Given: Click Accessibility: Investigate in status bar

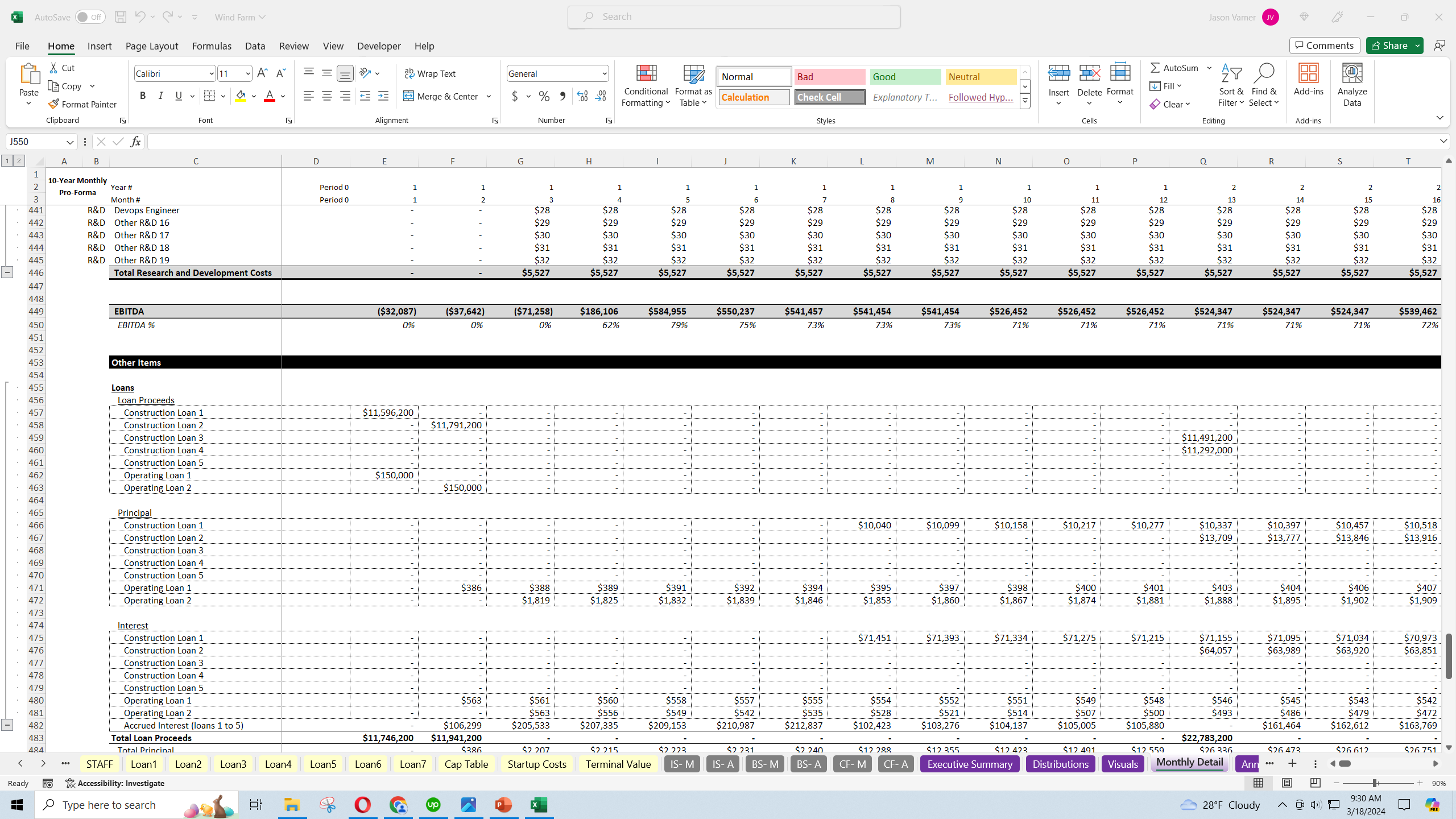Looking at the screenshot, I should coord(115,783).
